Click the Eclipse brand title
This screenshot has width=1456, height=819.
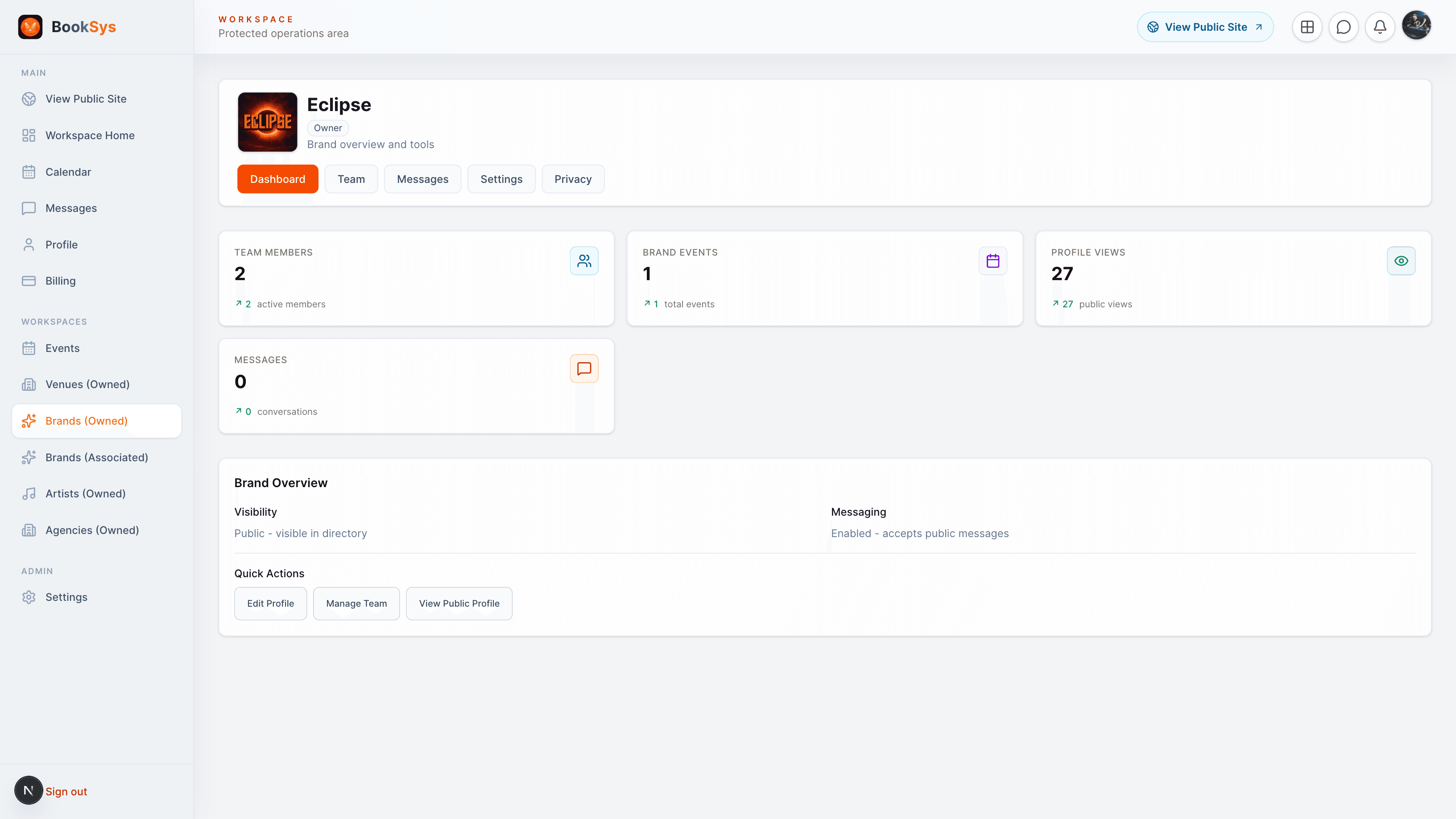(339, 105)
